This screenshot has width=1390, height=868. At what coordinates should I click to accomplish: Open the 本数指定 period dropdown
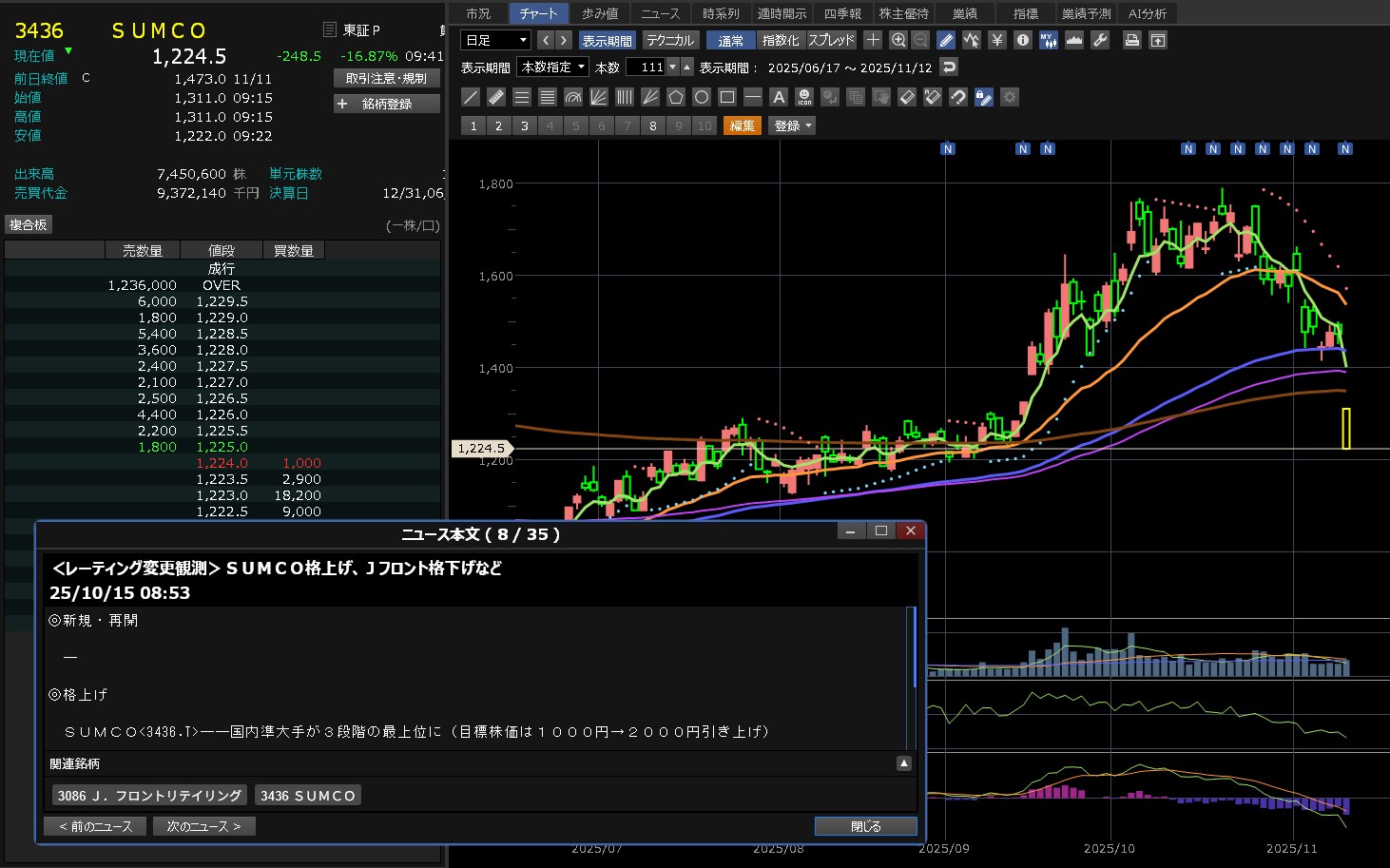(x=553, y=68)
